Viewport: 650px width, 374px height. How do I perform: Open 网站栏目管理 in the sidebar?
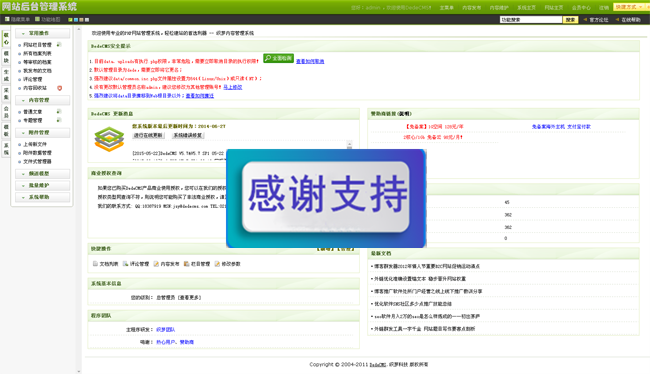click(37, 45)
